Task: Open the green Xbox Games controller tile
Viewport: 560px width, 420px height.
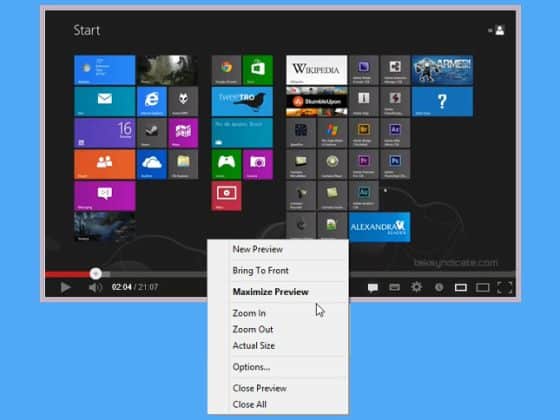Action: [226, 164]
